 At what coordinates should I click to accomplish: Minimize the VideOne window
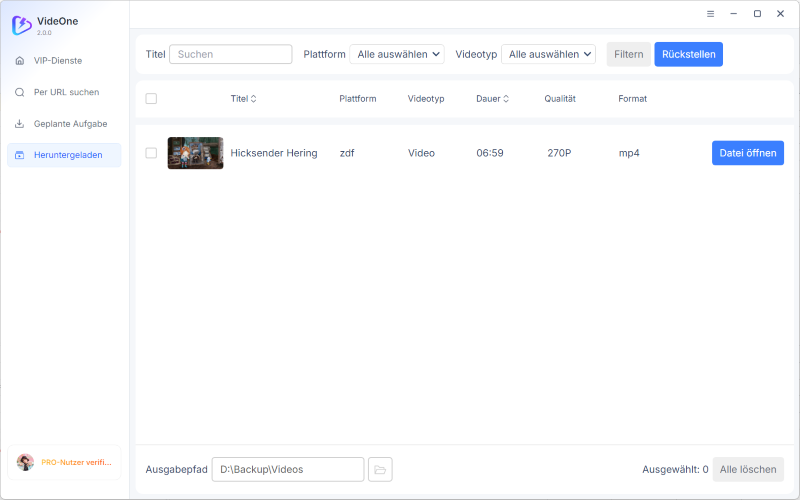pyautogui.click(x=734, y=14)
